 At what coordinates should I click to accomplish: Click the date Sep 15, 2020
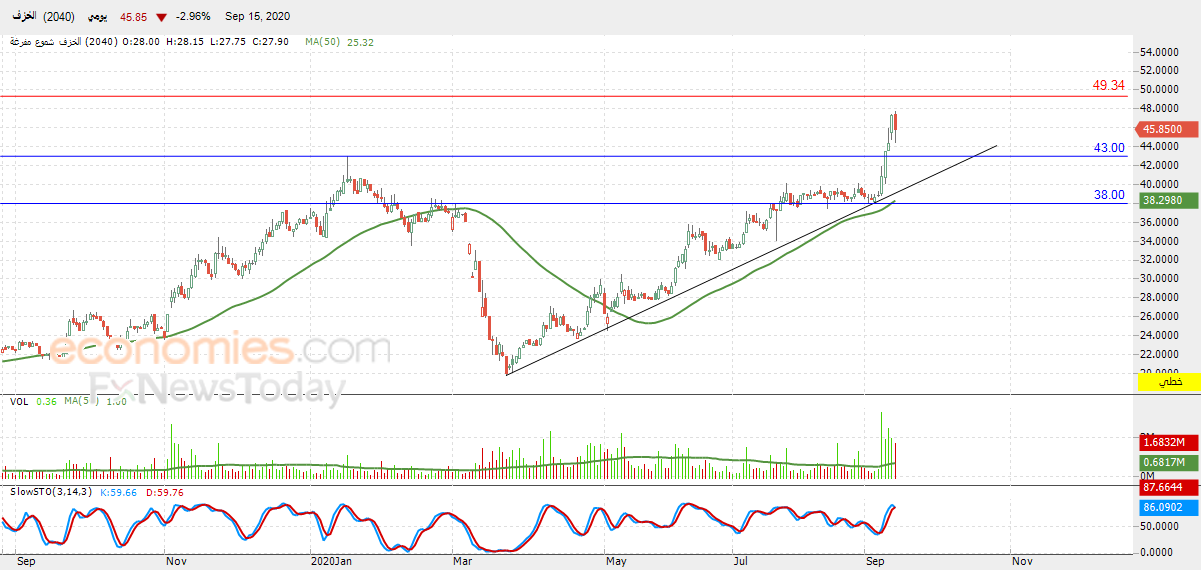(x=258, y=17)
